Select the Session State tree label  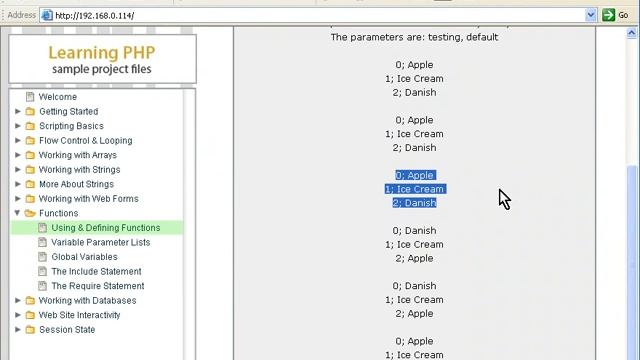pos(67,330)
